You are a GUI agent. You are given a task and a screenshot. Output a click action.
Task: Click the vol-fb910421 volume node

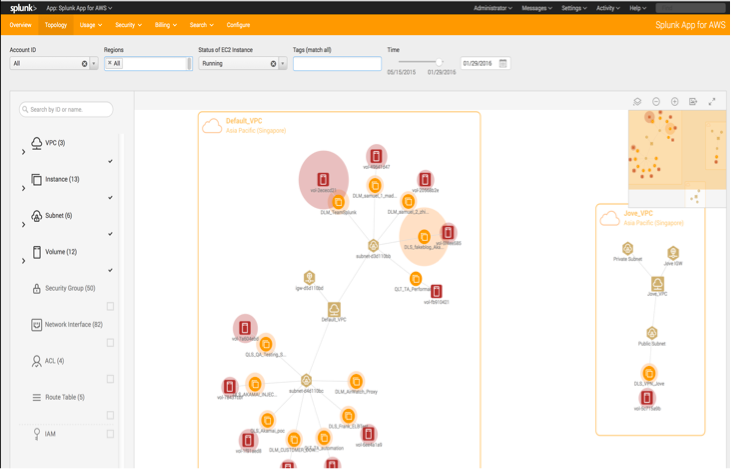click(436, 291)
